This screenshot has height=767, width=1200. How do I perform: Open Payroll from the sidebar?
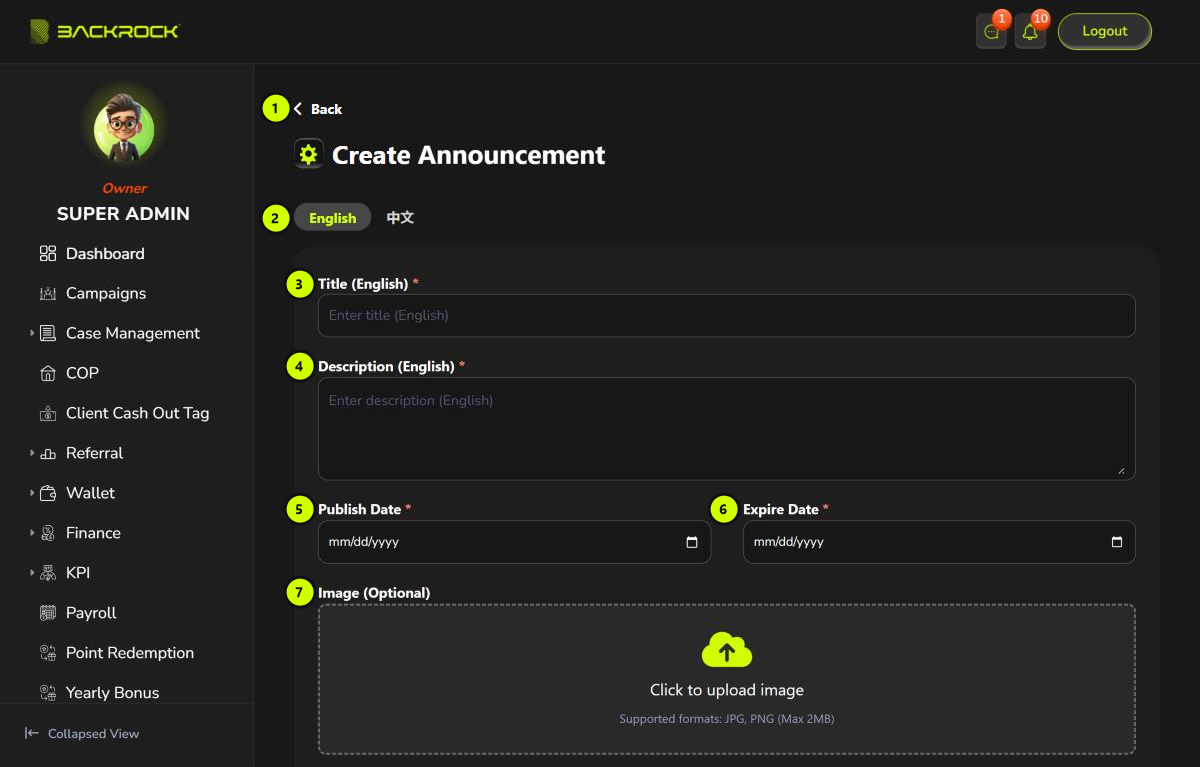(x=91, y=613)
